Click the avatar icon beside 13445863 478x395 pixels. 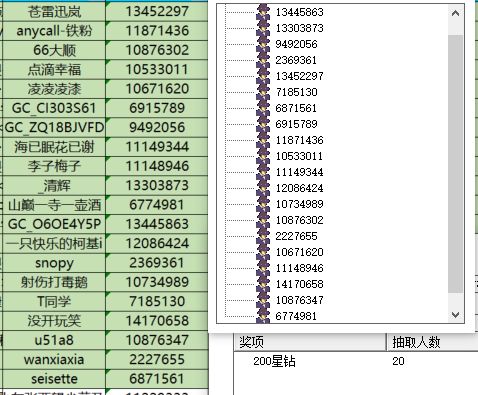(x=263, y=12)
